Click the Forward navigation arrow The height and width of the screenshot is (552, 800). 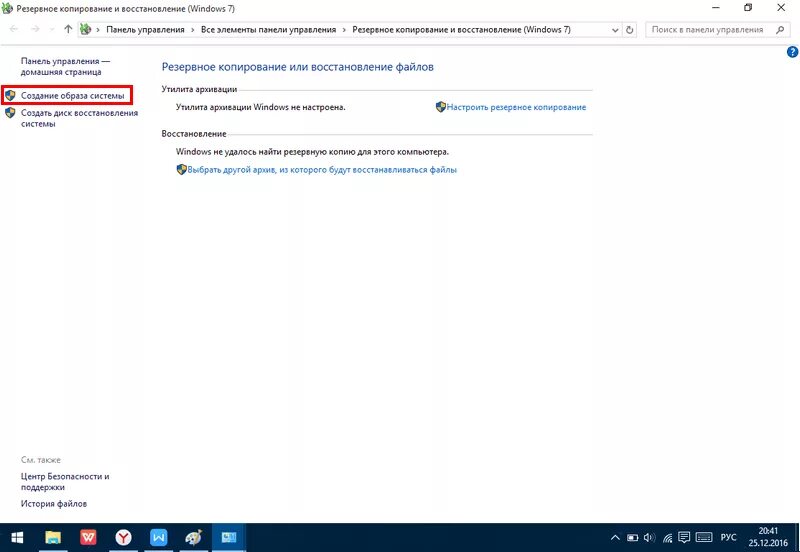(x=35, y=30)
